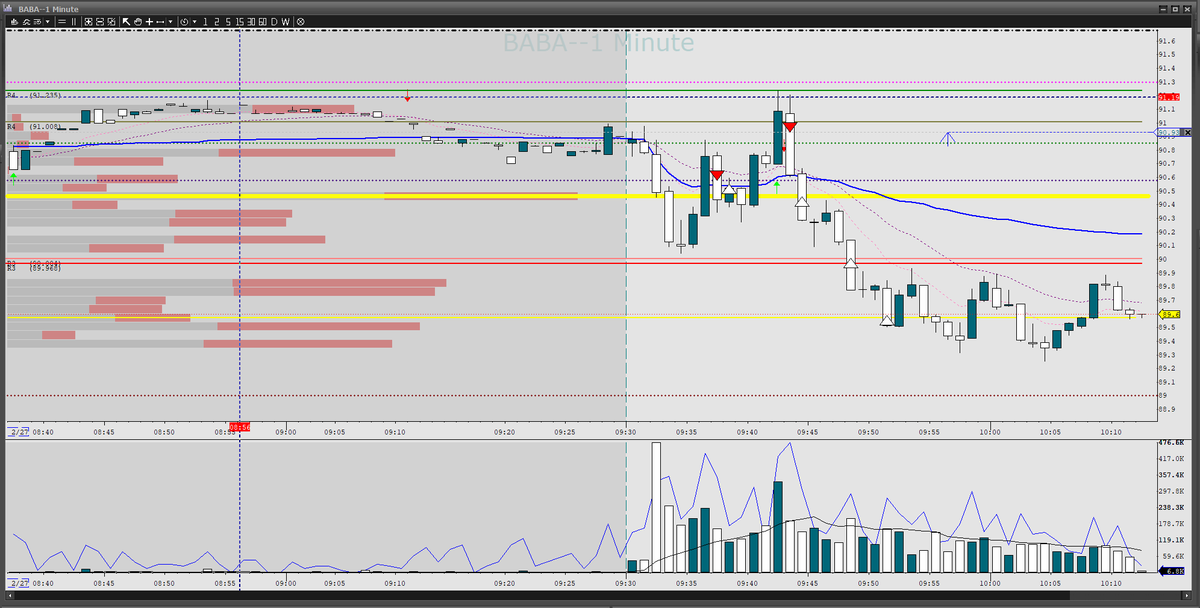Click the 476.6K volume axis label
Image resolution: width=1200 pixels, height=608 pixels.
coord(1170,442)
